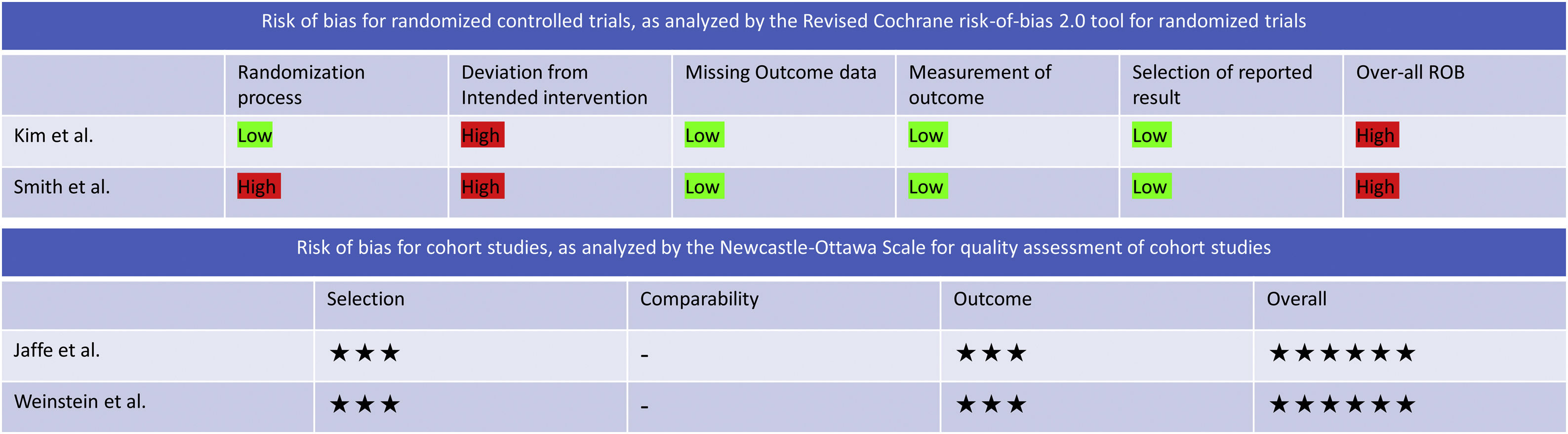This screenshot has width=1568, height=434.
Task: Click the Measurement of outcome column header
Action: tap(979, 85)
